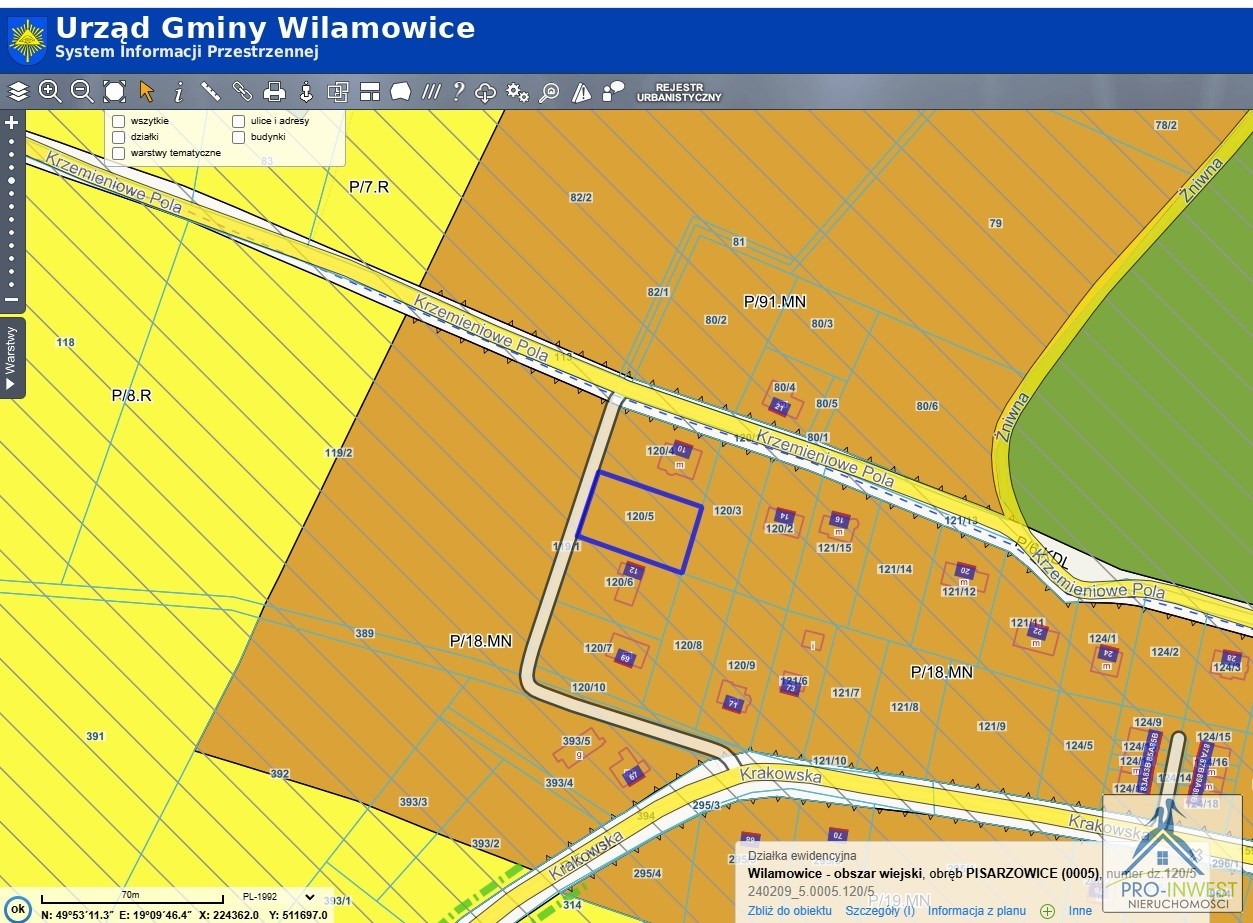Check the 'budynki' checkbox

point(239,137)
